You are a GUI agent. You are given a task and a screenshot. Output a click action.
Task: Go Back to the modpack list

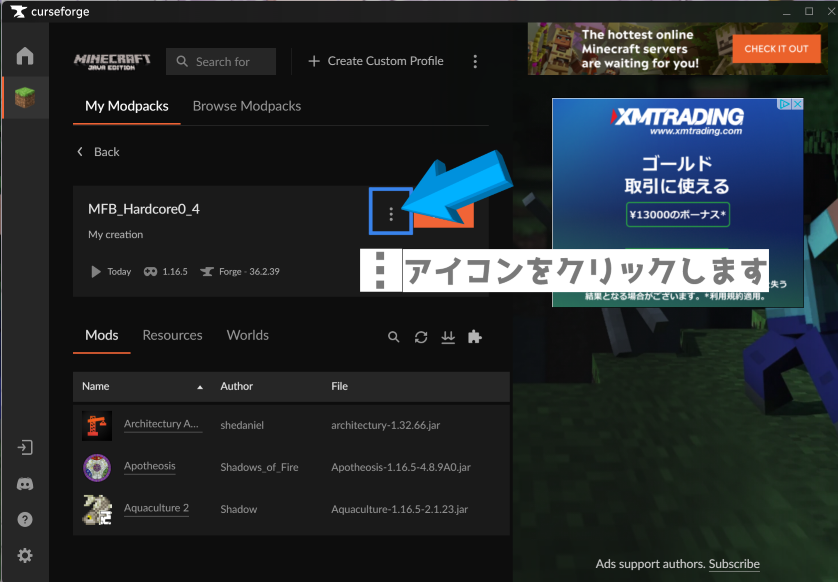98,152
